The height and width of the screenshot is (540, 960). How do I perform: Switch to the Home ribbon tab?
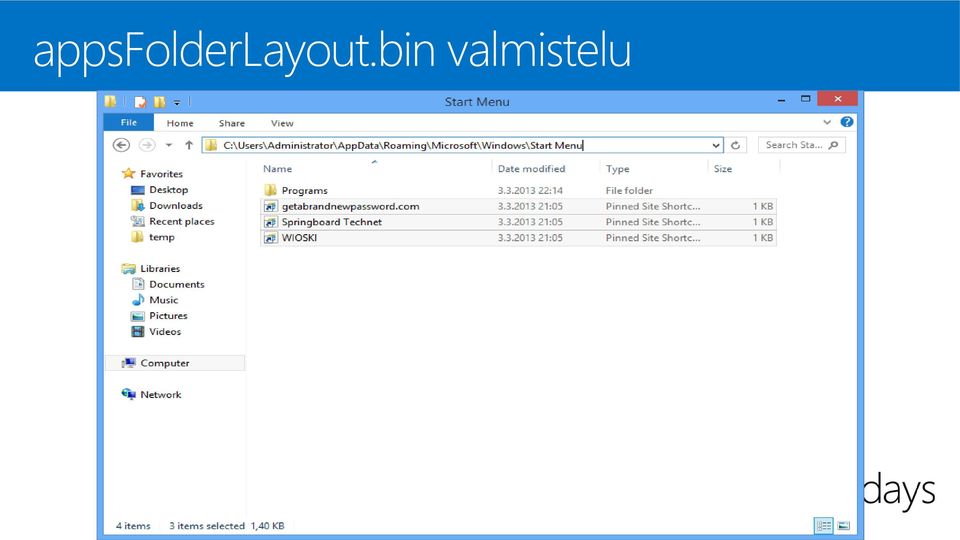pyautogui.click(x=180, y=123)
